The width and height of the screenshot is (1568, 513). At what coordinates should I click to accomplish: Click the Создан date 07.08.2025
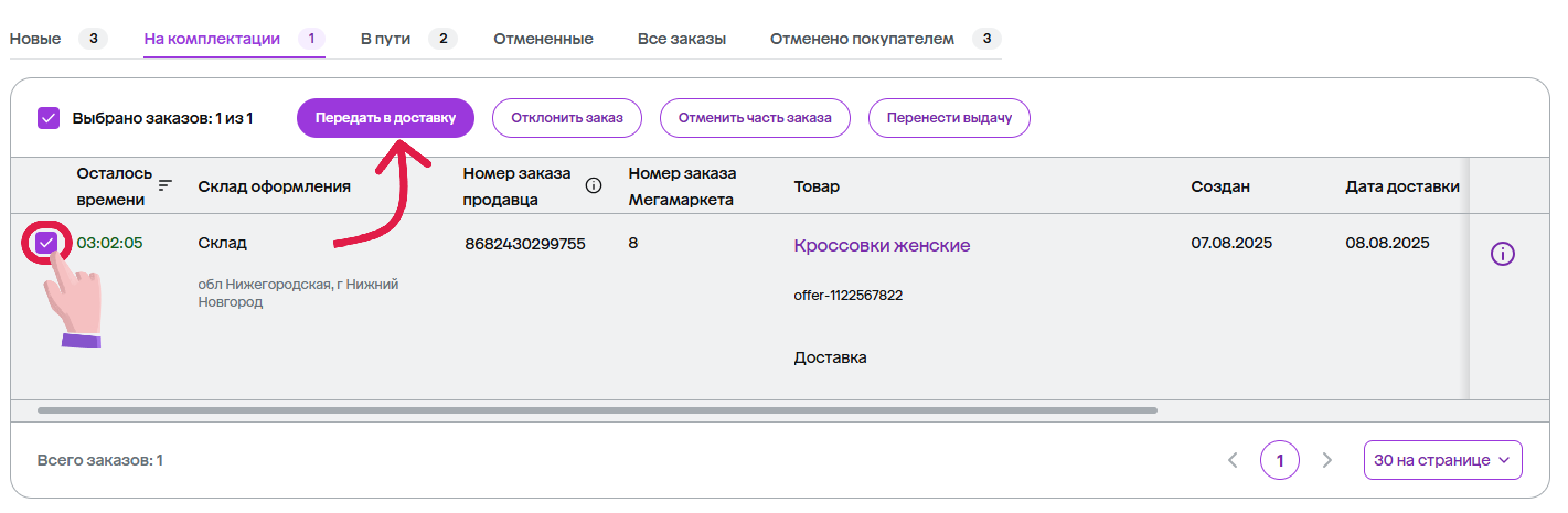(1231, 243)
